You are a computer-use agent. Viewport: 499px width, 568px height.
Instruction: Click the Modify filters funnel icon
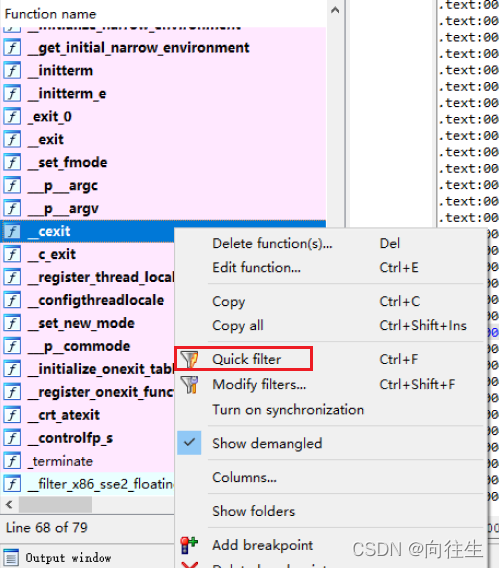[x=190, y=384]
